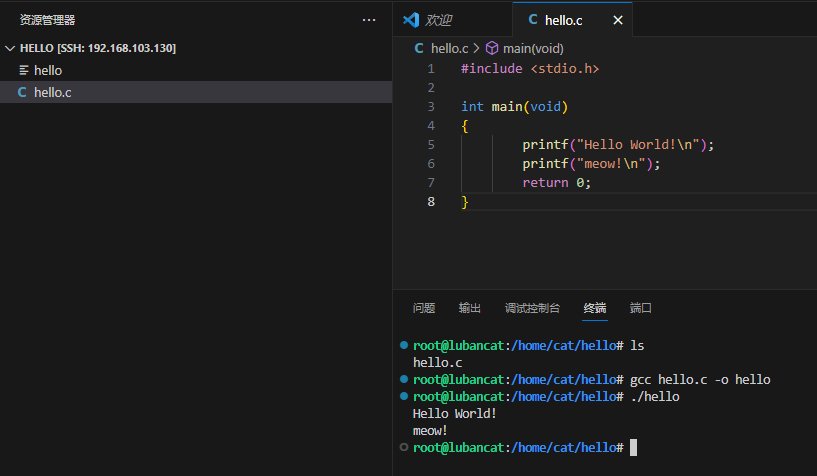Click the opening brace on line 4
The width and height of the screenshot is (817, 476).
coord(465,126)
